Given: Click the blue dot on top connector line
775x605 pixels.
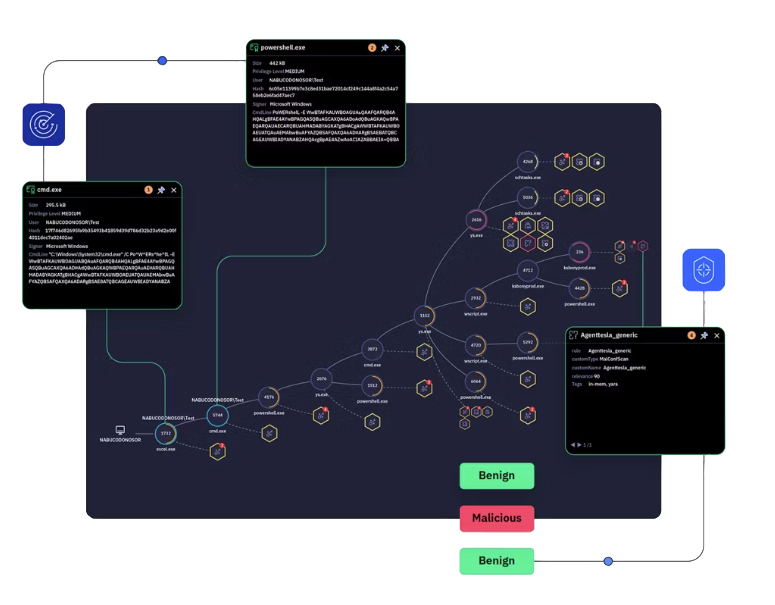Looking at the screenshot, I should click(x=162, y=61).
